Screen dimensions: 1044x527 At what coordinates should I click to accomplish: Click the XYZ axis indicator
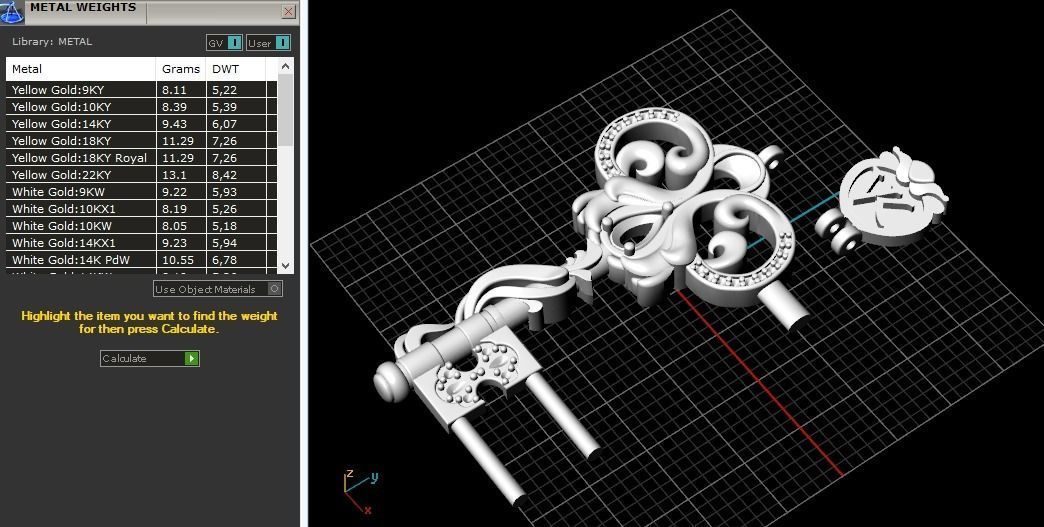click(360, 491)
